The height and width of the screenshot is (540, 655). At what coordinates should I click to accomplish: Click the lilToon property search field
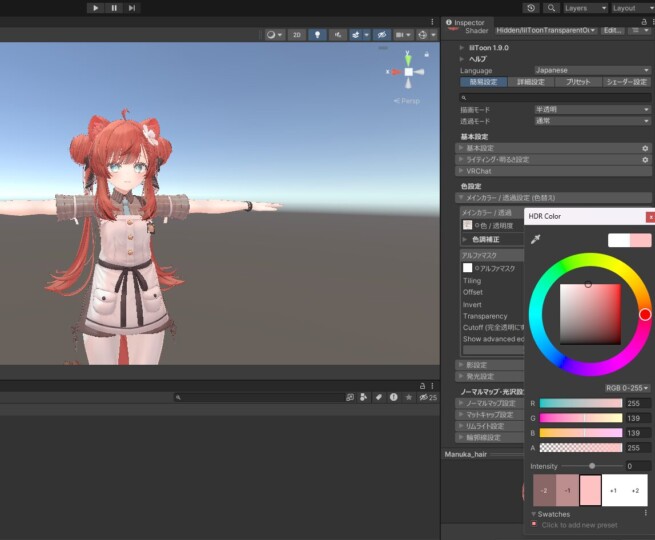pos(555,97)
